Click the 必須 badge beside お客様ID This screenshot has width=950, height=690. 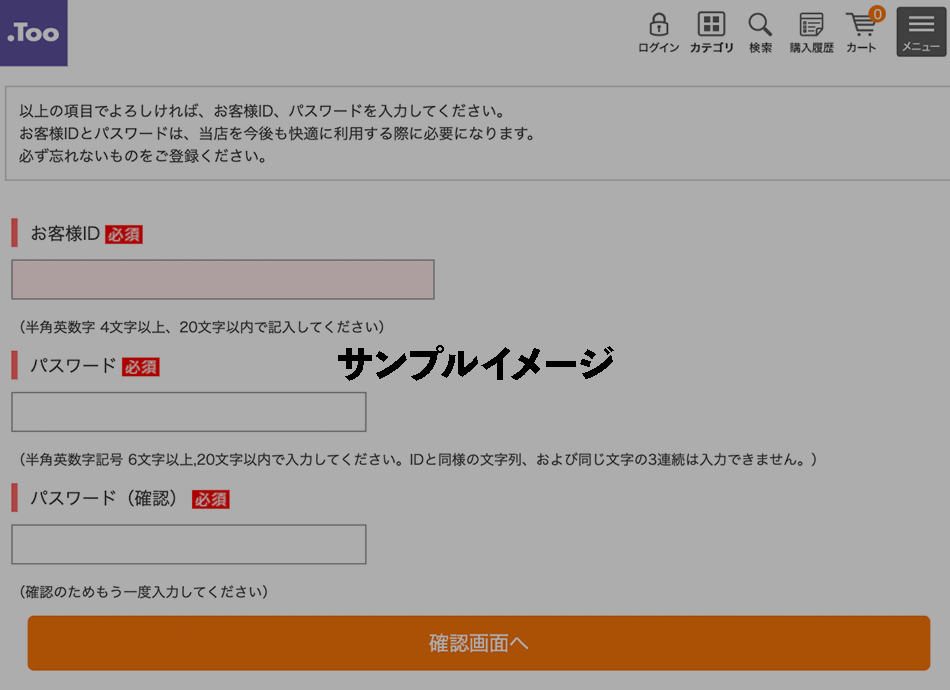(x=124, y=235)
